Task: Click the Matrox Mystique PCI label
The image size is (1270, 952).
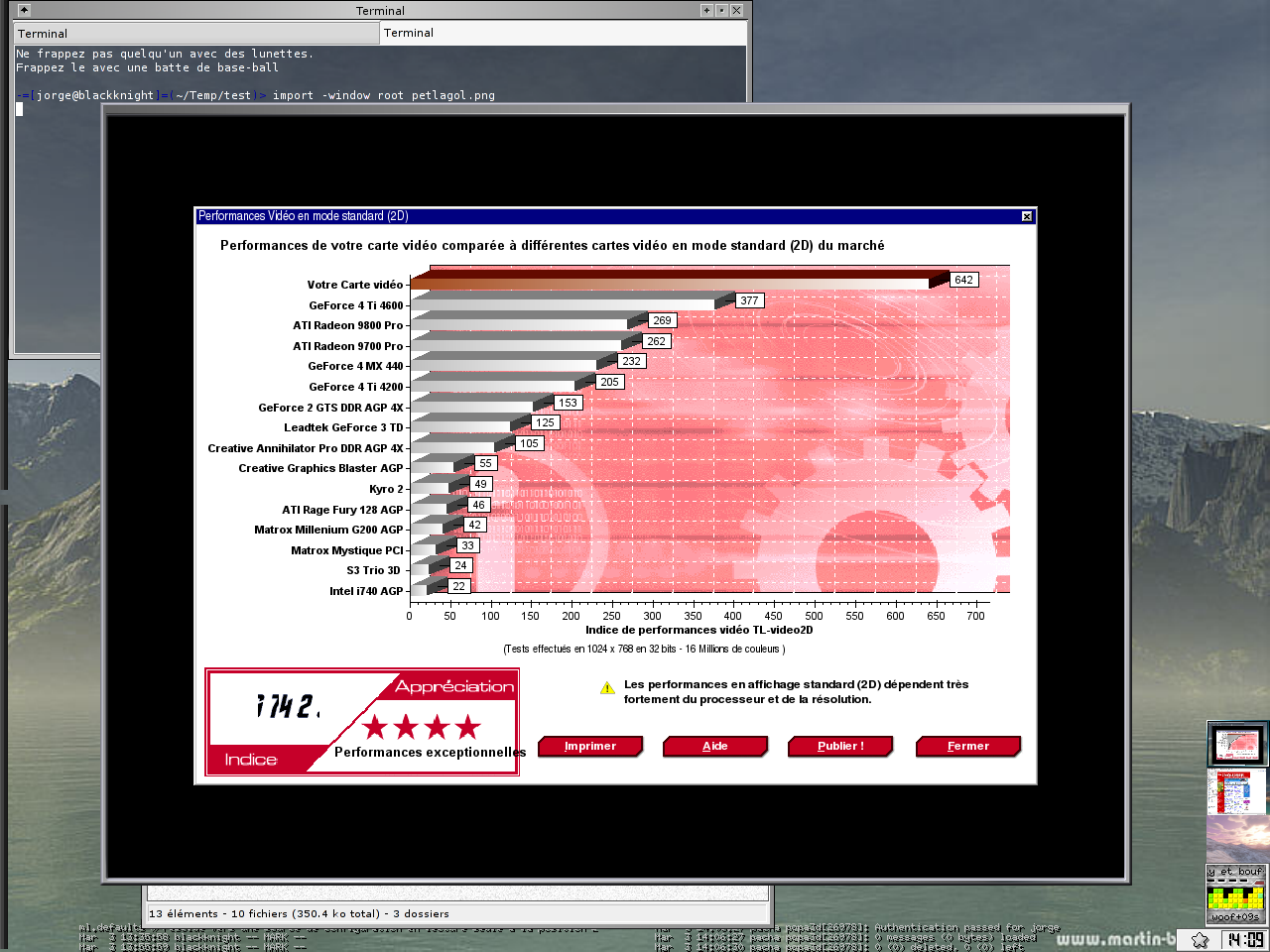Action: [347, 550]
